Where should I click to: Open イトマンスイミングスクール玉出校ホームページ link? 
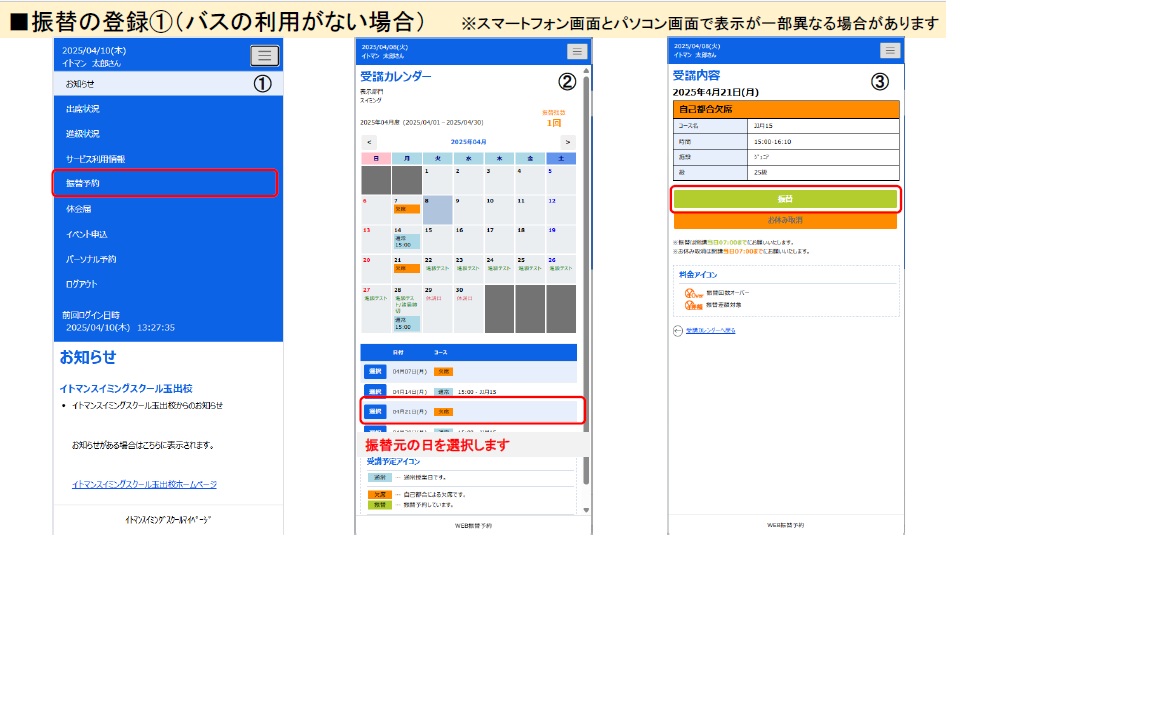(x=144, y=484)
